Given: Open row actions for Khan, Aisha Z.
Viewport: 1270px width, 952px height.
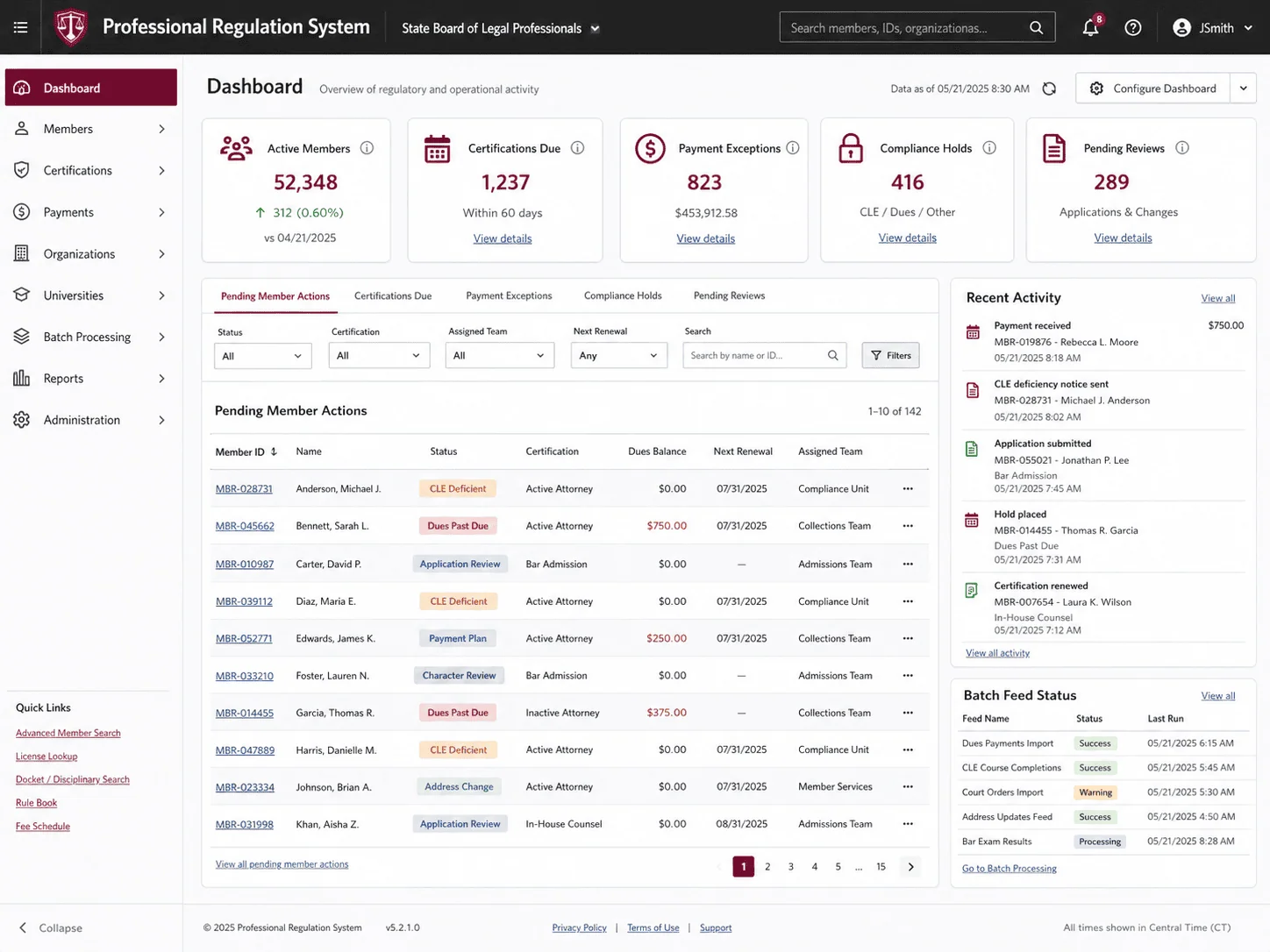Looking at the screenshot, I should [908, 824].
